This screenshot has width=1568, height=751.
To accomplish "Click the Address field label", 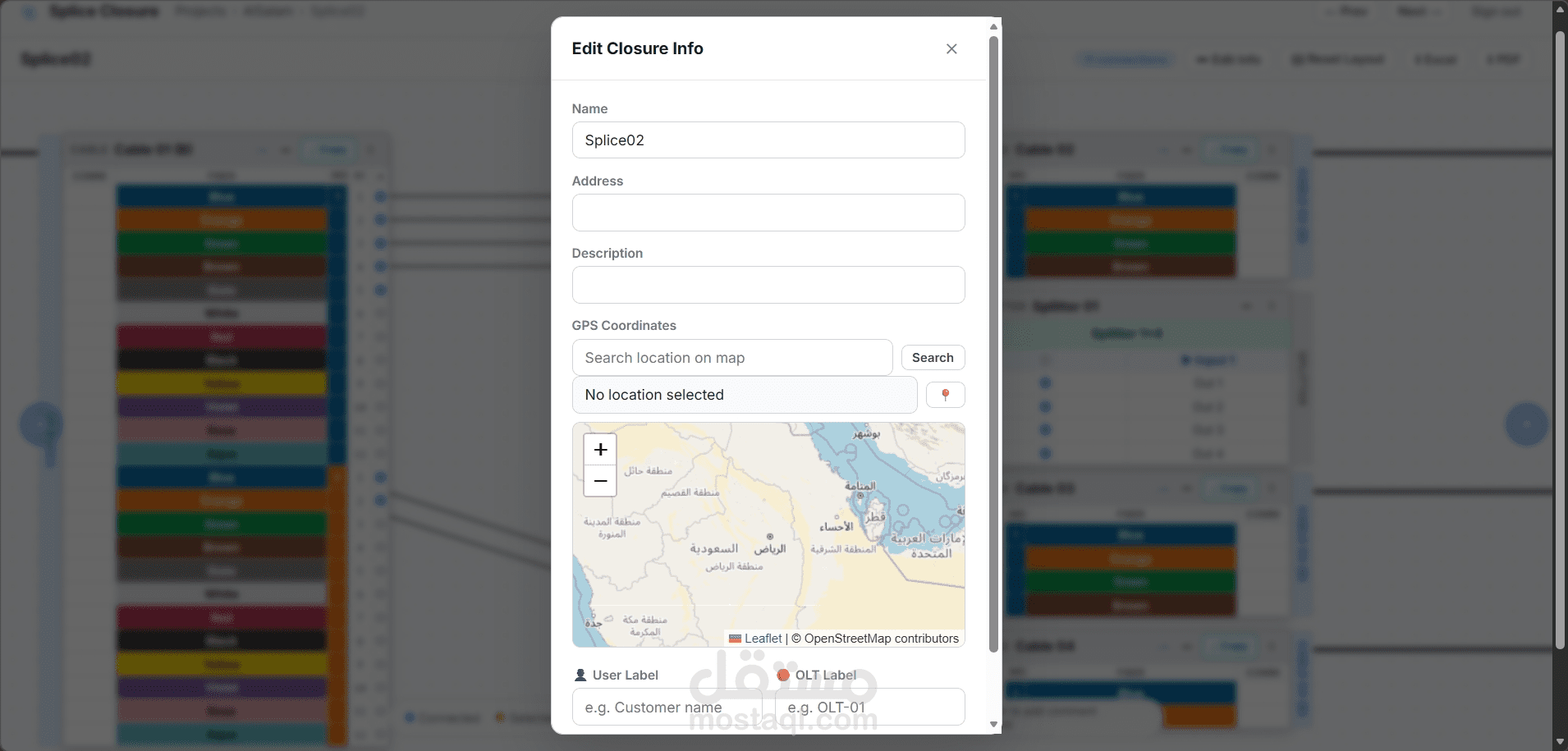I will (x=597, y=181).
